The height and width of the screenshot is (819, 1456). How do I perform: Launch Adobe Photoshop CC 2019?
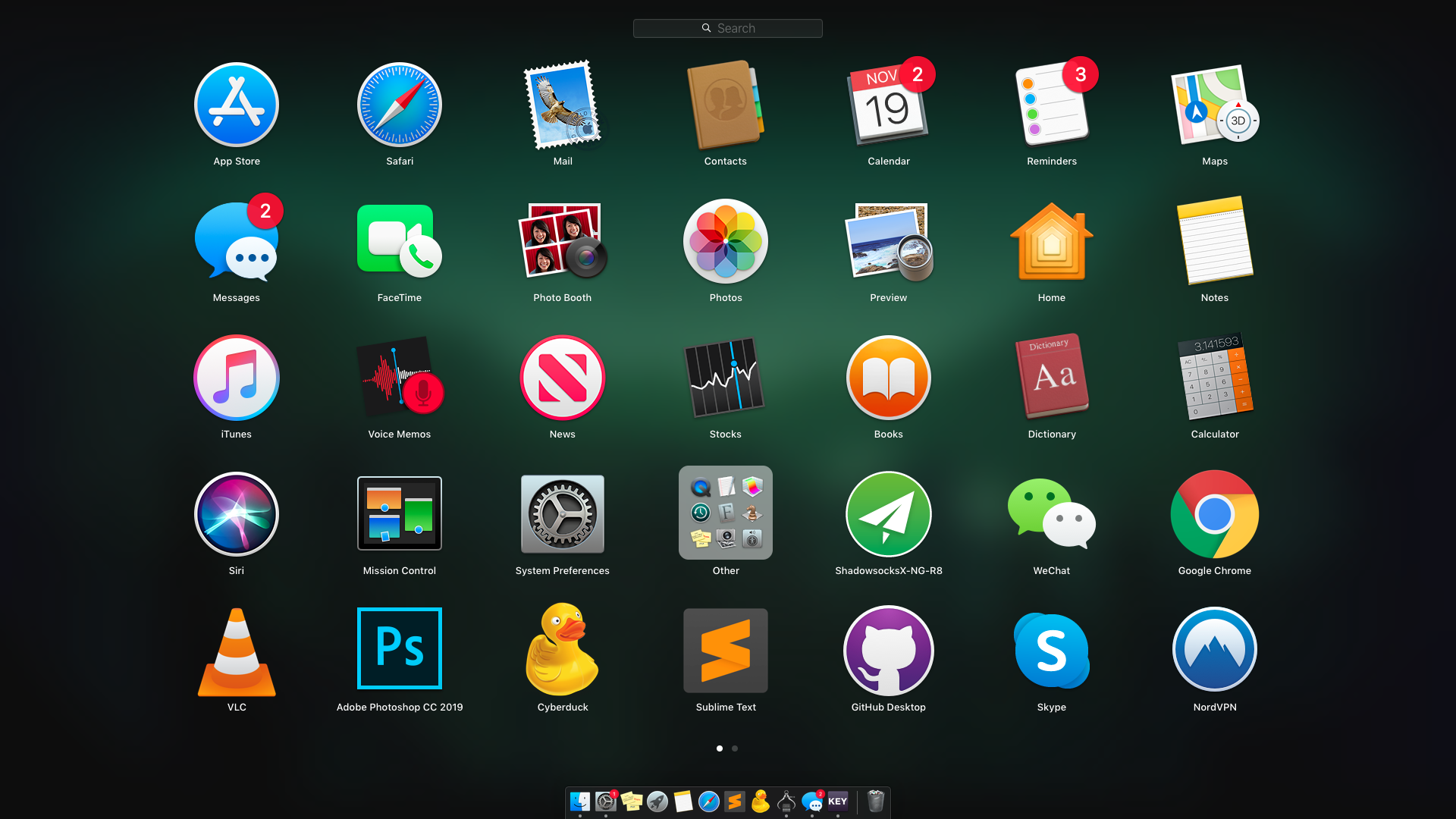(400, 648)
